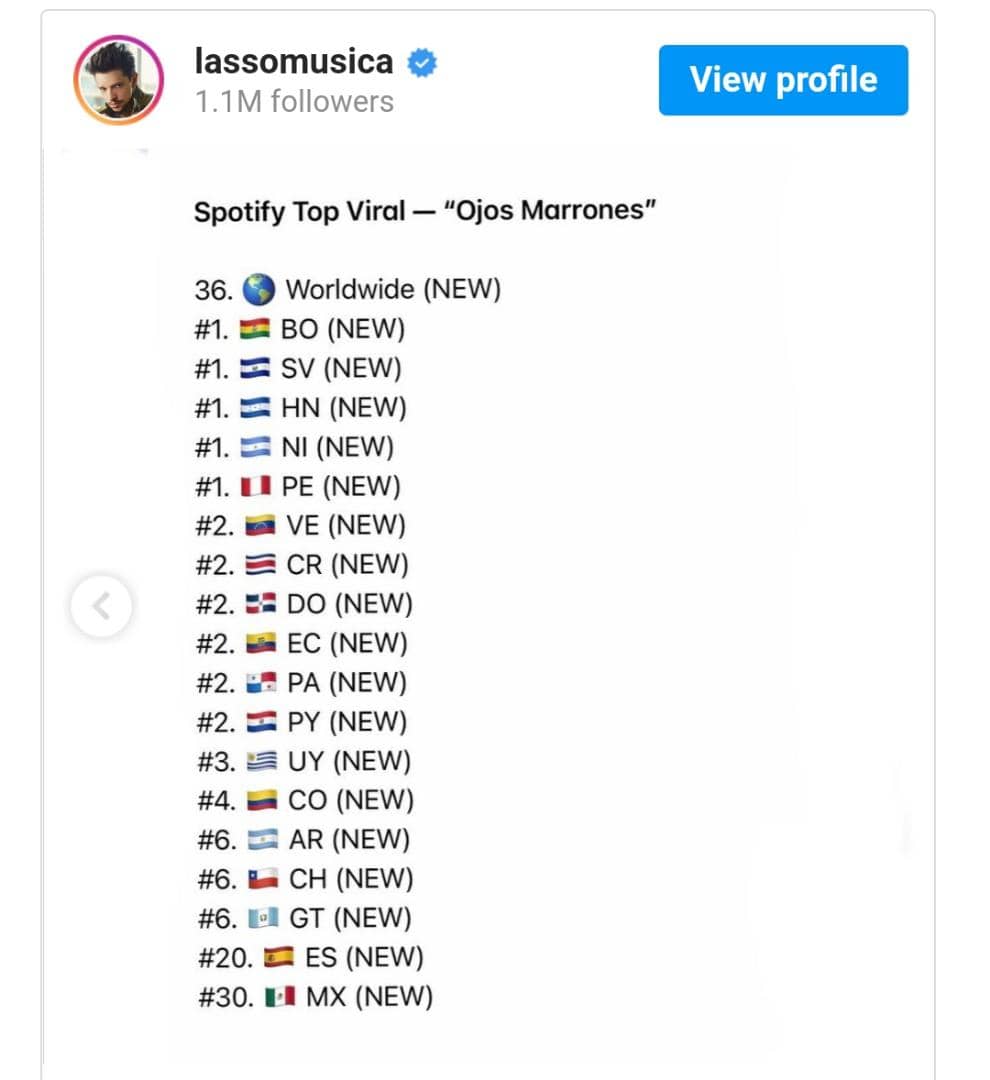The image size is (990, 1080).
Task: Click the Venezuela flag beside VE
Action: pyautogui.click(x=260, y=526)
